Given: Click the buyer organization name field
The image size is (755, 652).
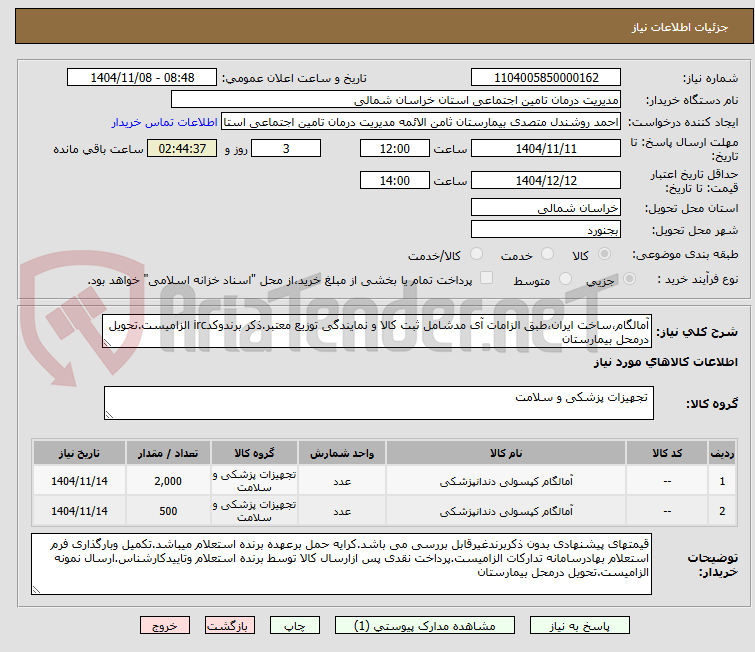Looking at the screenshot, I should pos(396,100).
